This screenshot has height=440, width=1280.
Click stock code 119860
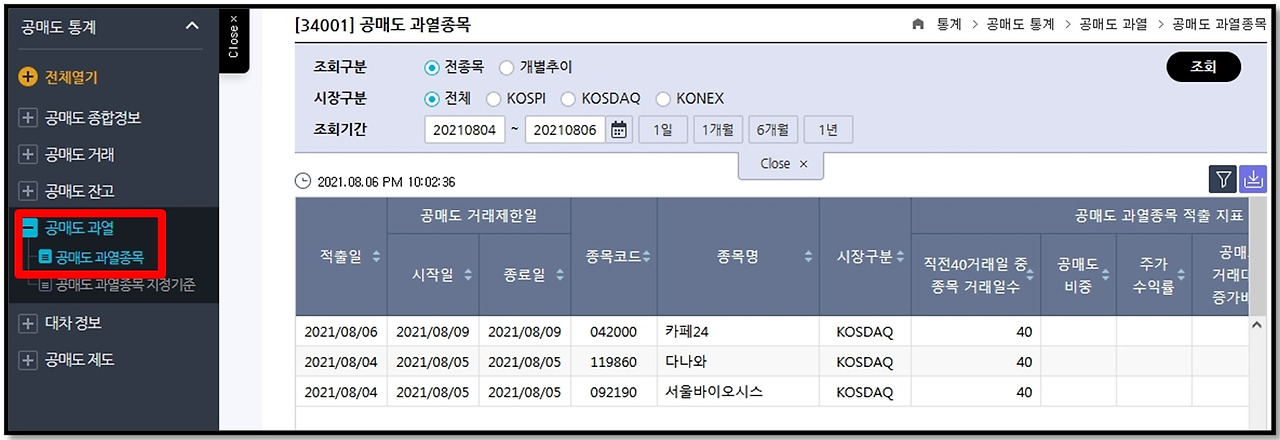click(614, 362)
